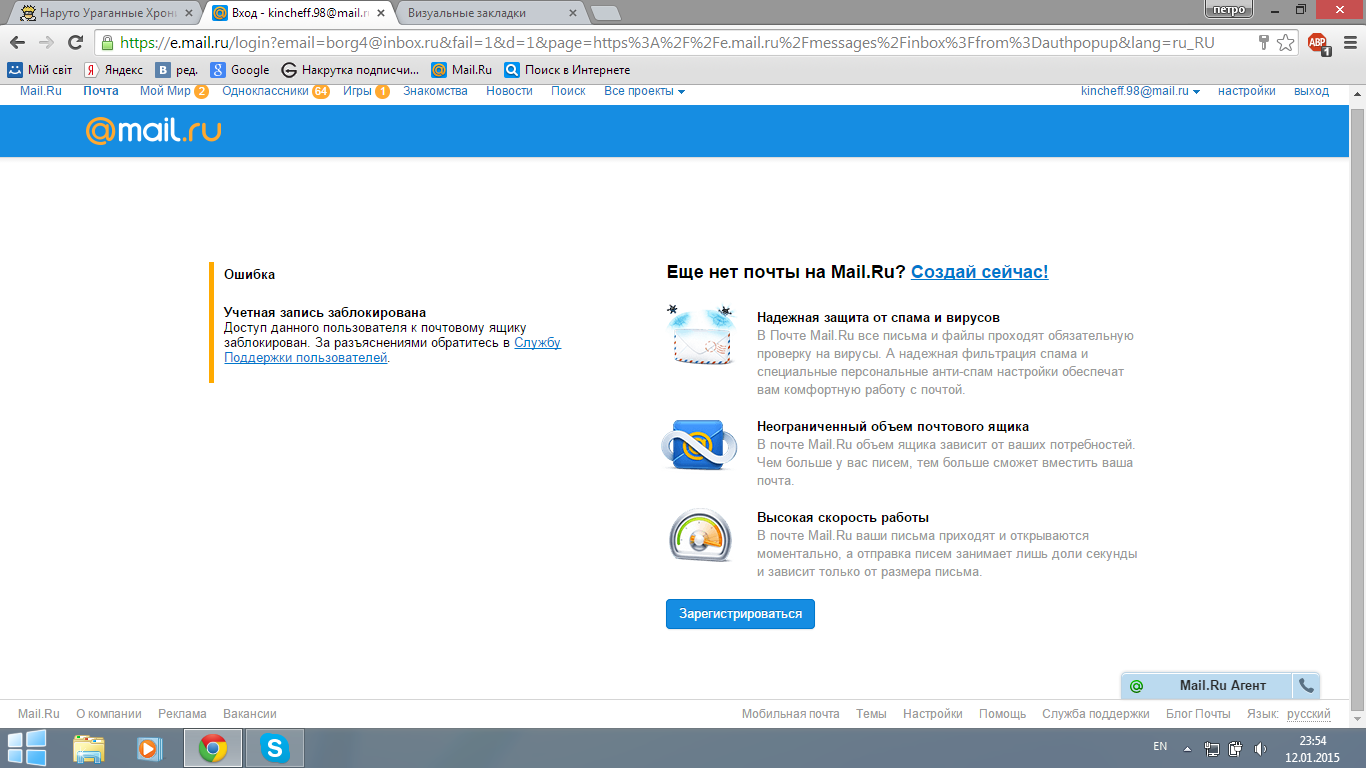Image resolution: width=1366 pixels, height=768 pixels.
Task: Click the Службу Поддержки пользователей link
Action: [x=392, y=350]
